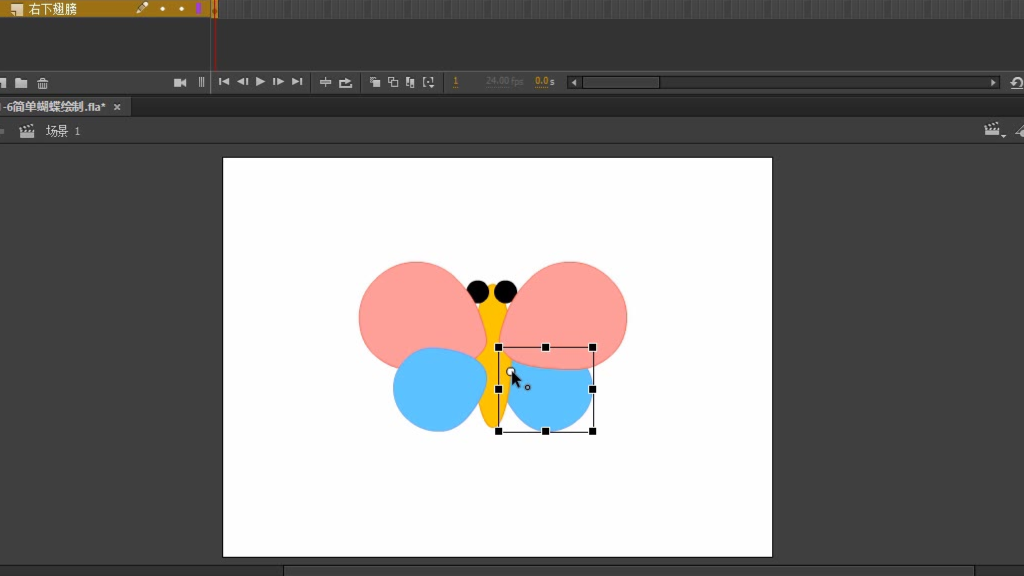Image resolution: width=1024 pixels, height=576 pixels.
Task: Click the center frame icon
Action: tap(325, 82)
